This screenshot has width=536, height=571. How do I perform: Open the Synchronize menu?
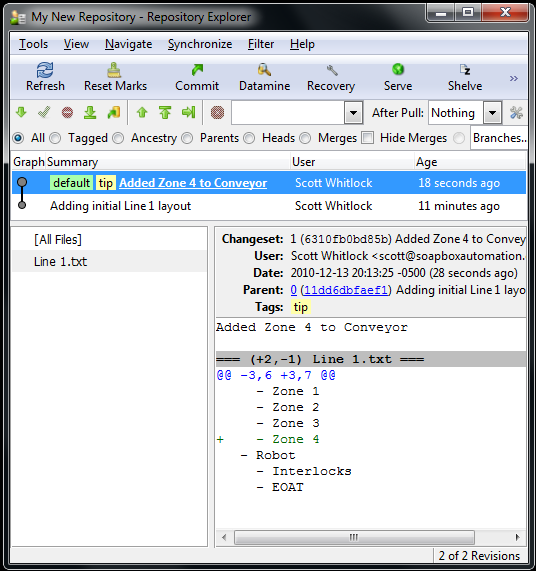[x=200, y=44]
